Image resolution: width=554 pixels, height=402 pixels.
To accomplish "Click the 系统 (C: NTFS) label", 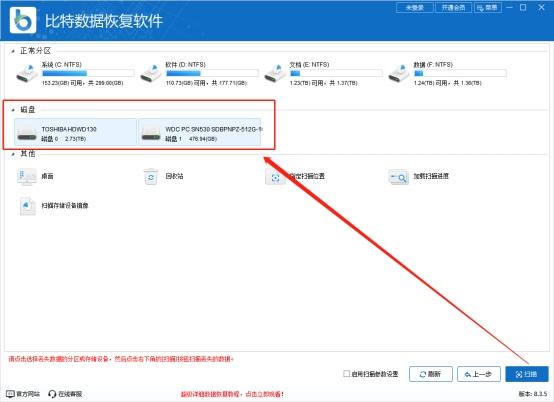I will (61, 65).
